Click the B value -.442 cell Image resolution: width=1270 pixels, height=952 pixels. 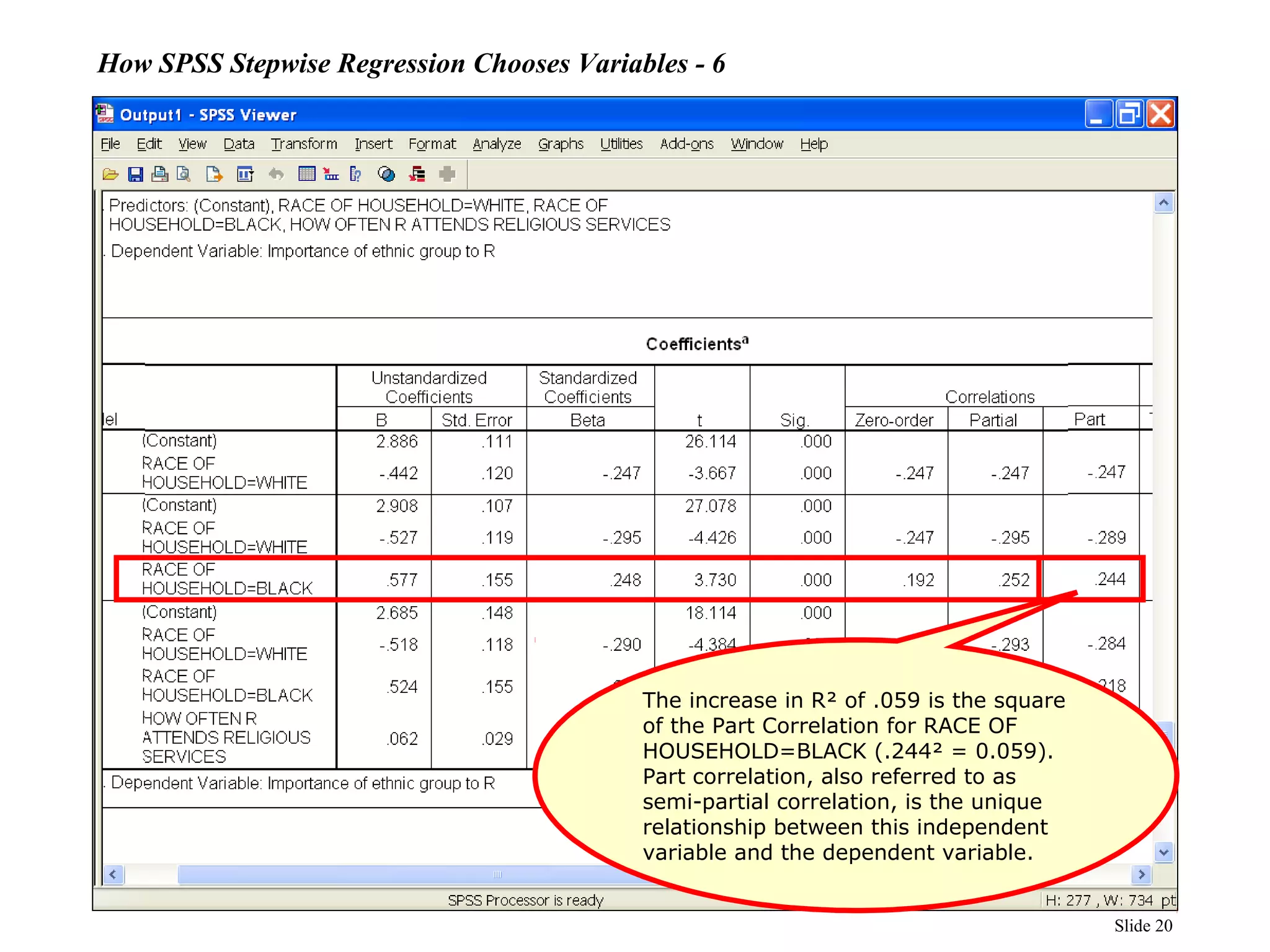pyautogui.click(x=398, y=474)
